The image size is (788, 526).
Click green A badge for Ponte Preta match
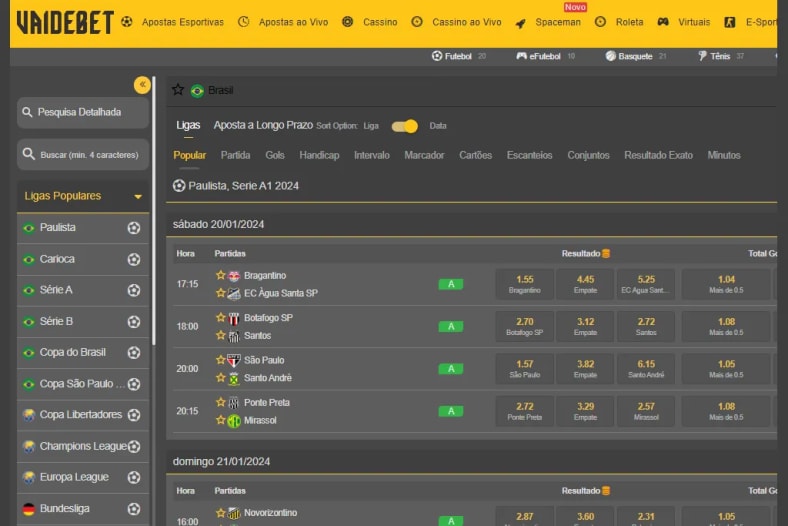[x=451, y=411]
